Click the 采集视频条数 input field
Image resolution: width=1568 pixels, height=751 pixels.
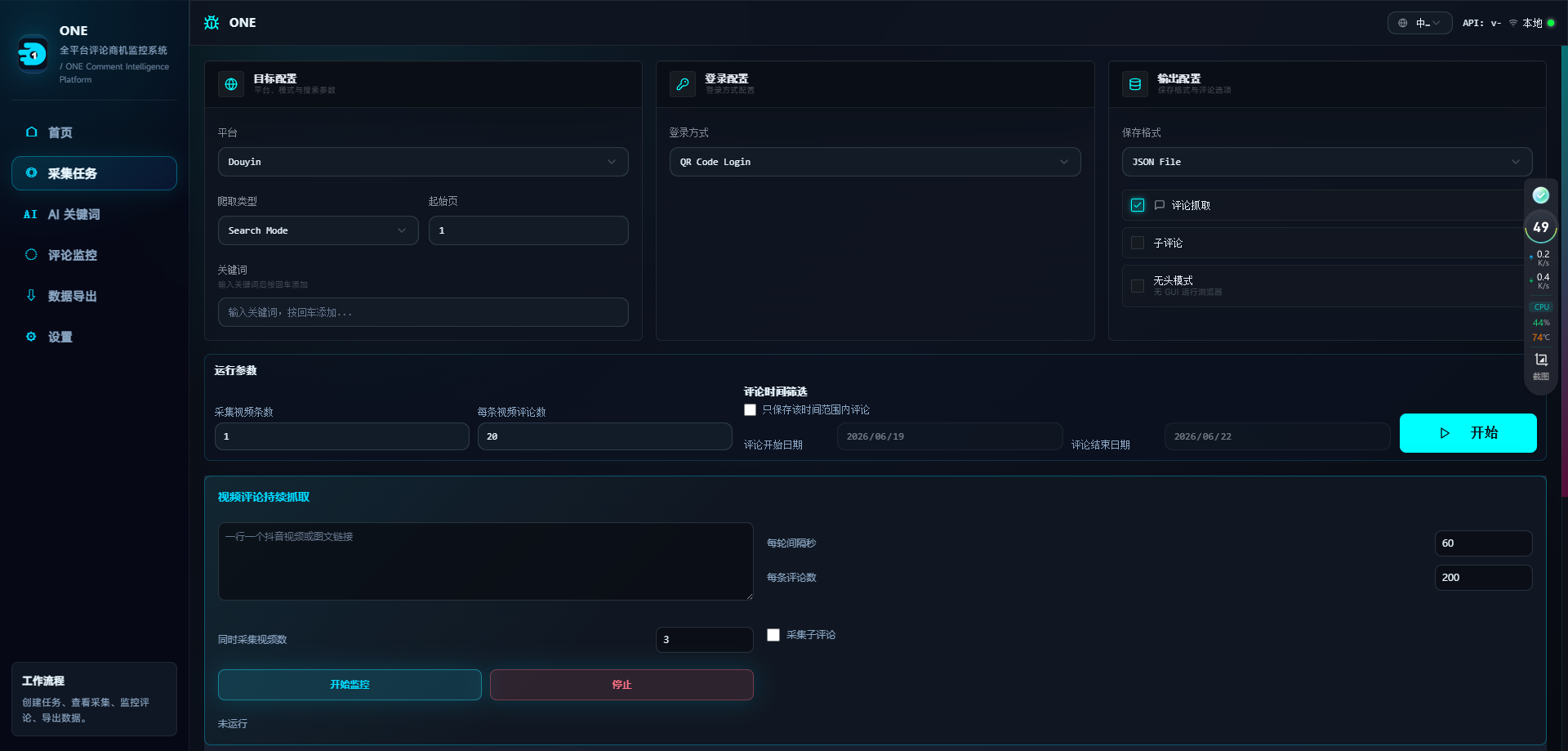[x=341, y=436]
